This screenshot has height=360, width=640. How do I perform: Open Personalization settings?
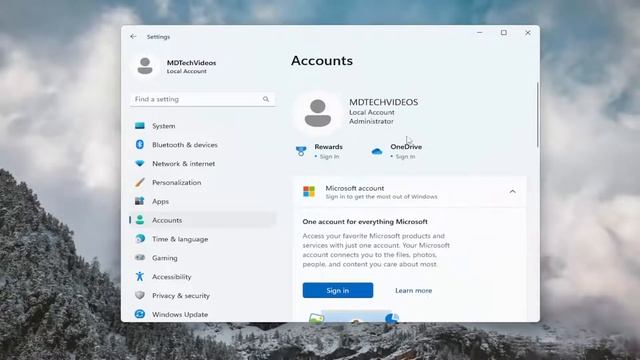[202, 182]
